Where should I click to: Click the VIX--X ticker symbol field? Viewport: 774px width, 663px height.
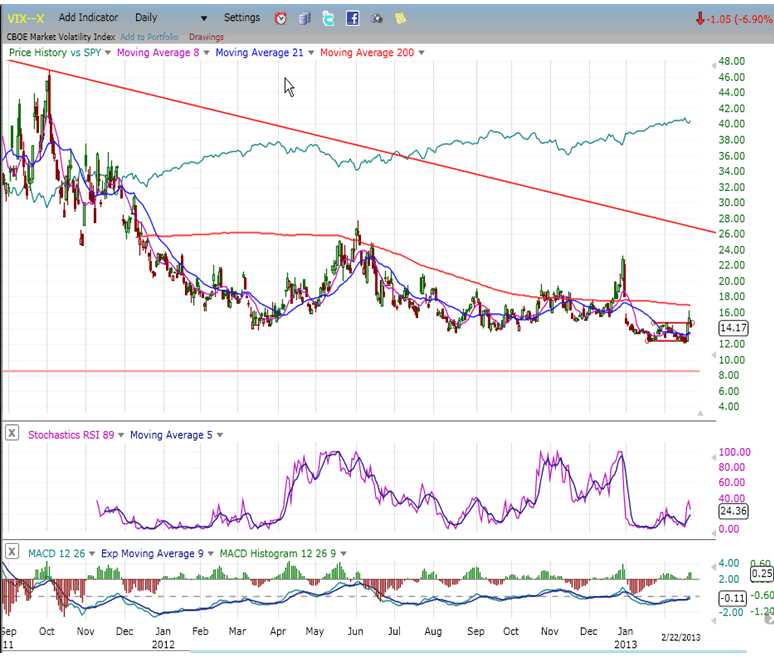tap(25, 18)
